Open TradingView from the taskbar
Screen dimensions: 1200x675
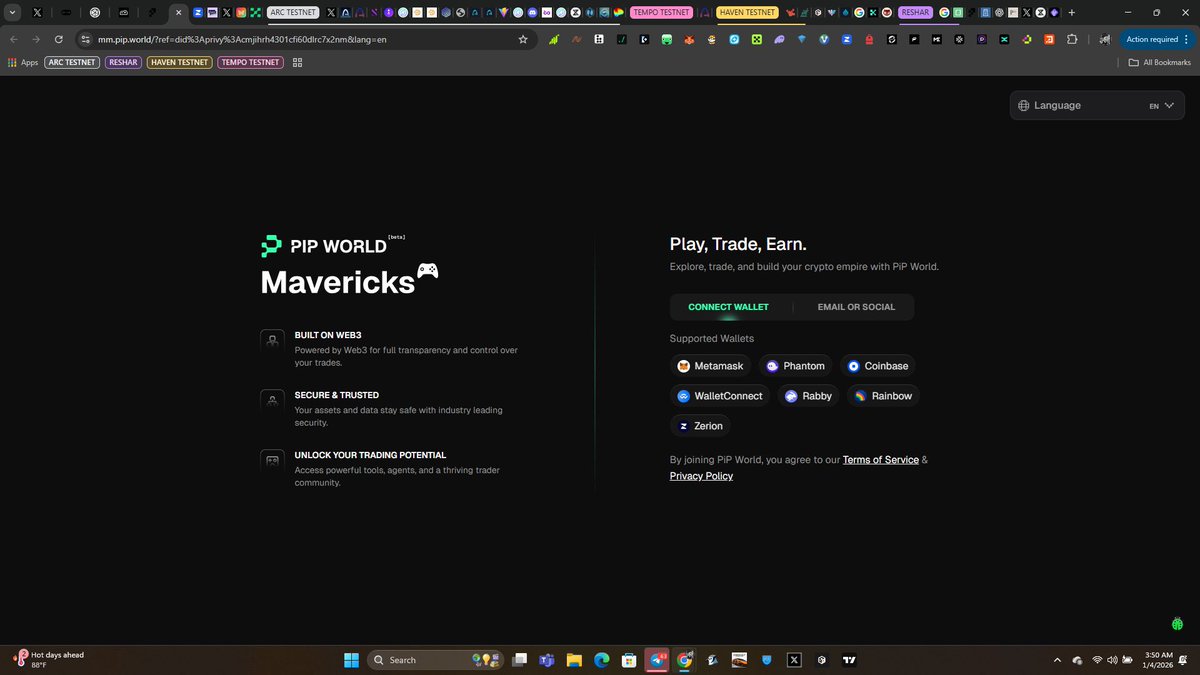[x=850, y=660]
